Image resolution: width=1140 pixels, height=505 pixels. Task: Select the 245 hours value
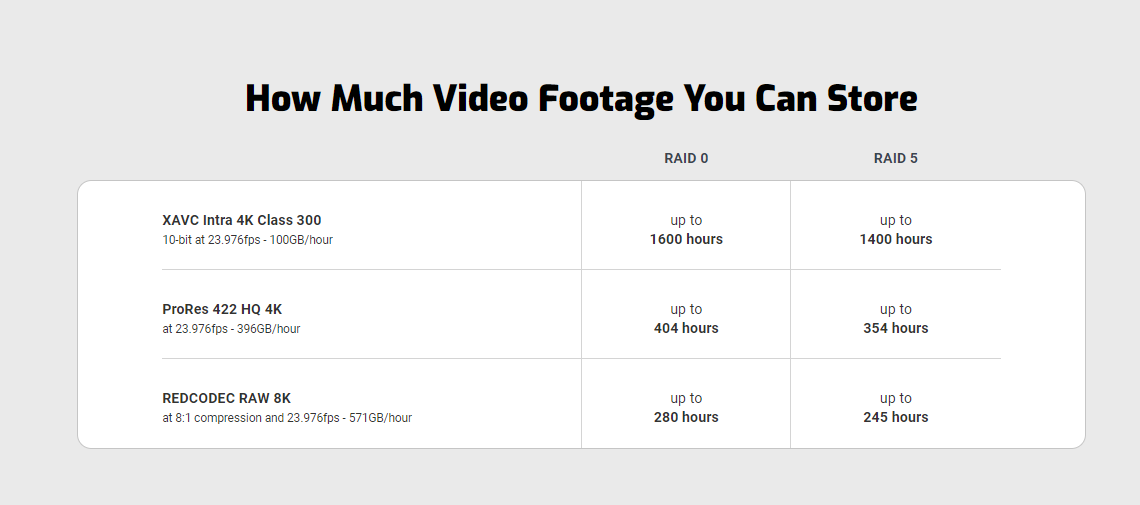pos(895,417)
